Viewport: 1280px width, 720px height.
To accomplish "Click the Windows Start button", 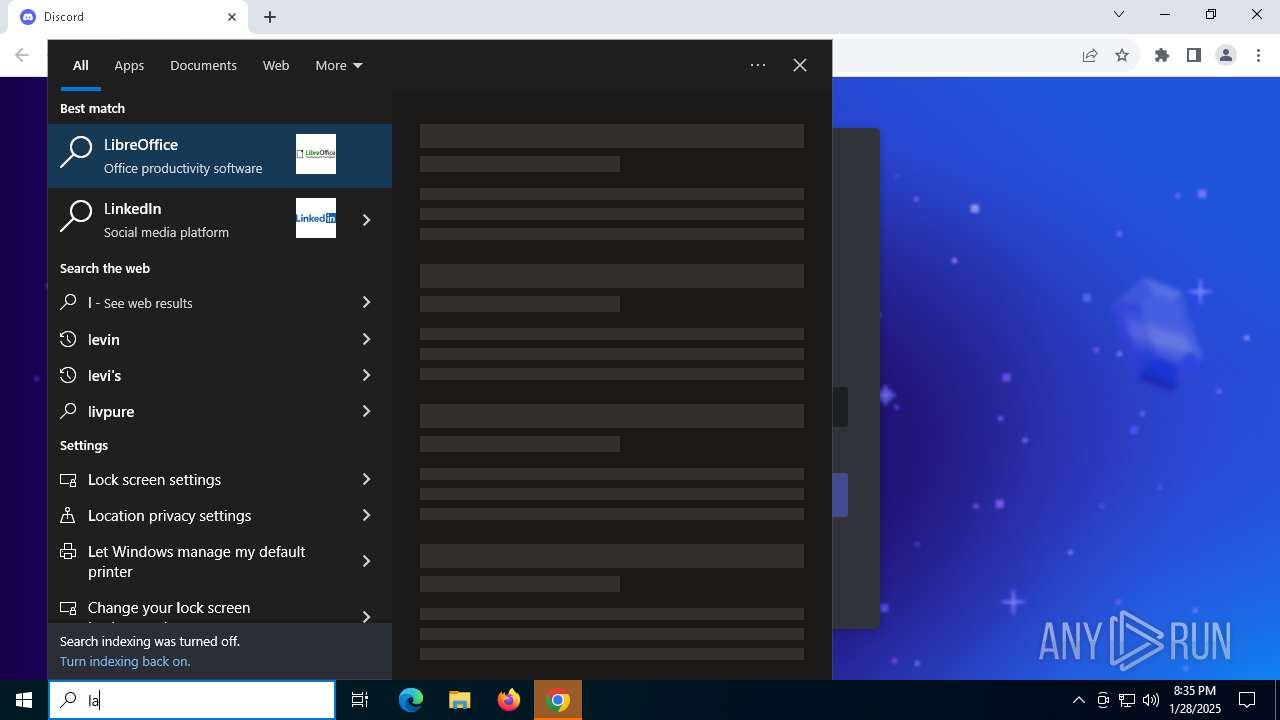I will (24, 700).
